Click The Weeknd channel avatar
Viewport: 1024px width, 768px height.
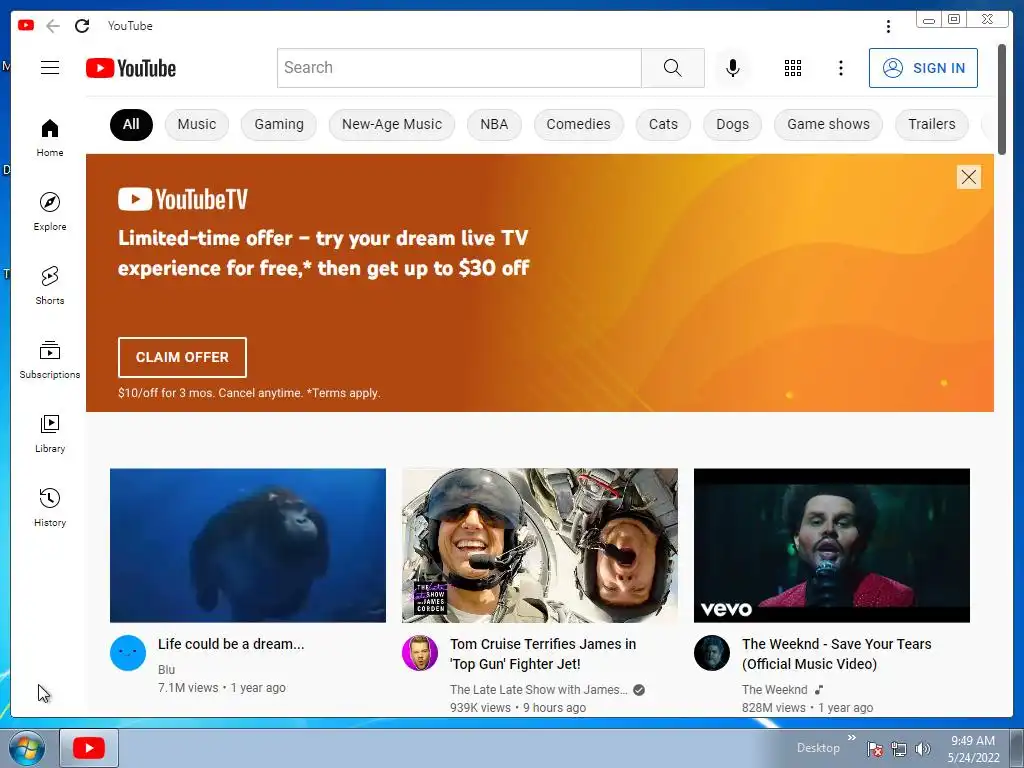pyautogui.click(x=712, y=653)
